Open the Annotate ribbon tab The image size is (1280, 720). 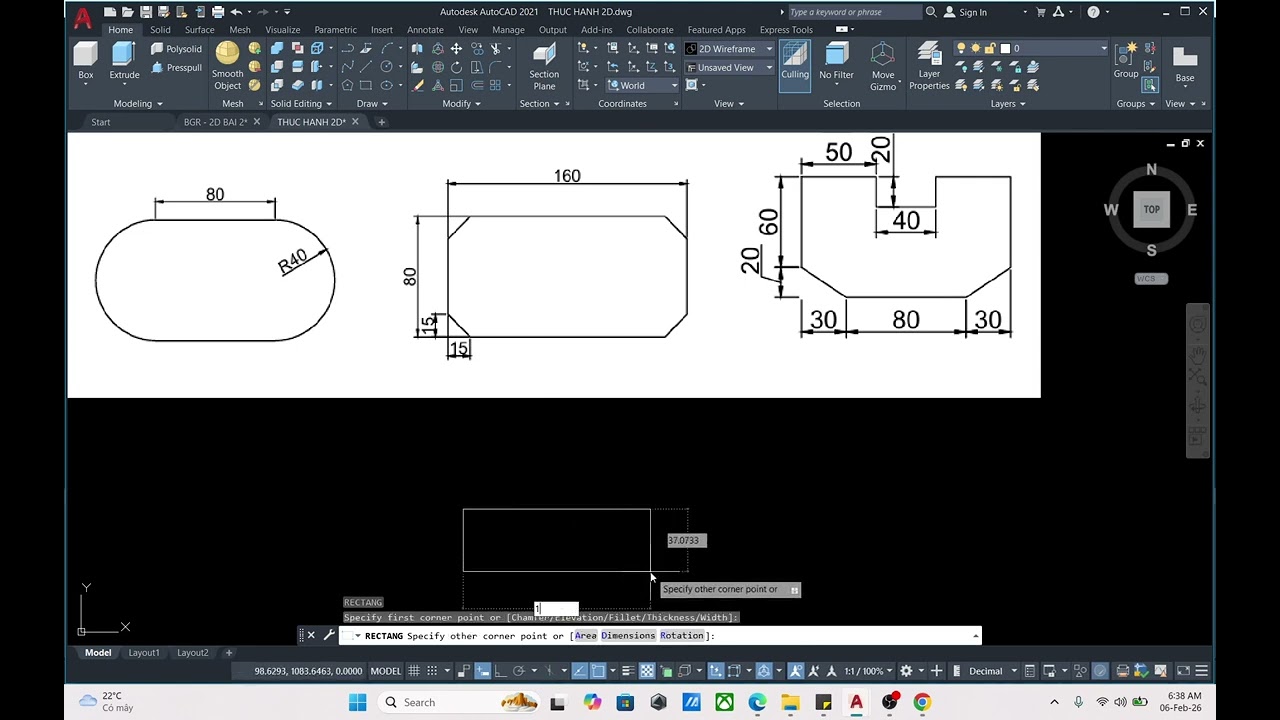(425, 30)
